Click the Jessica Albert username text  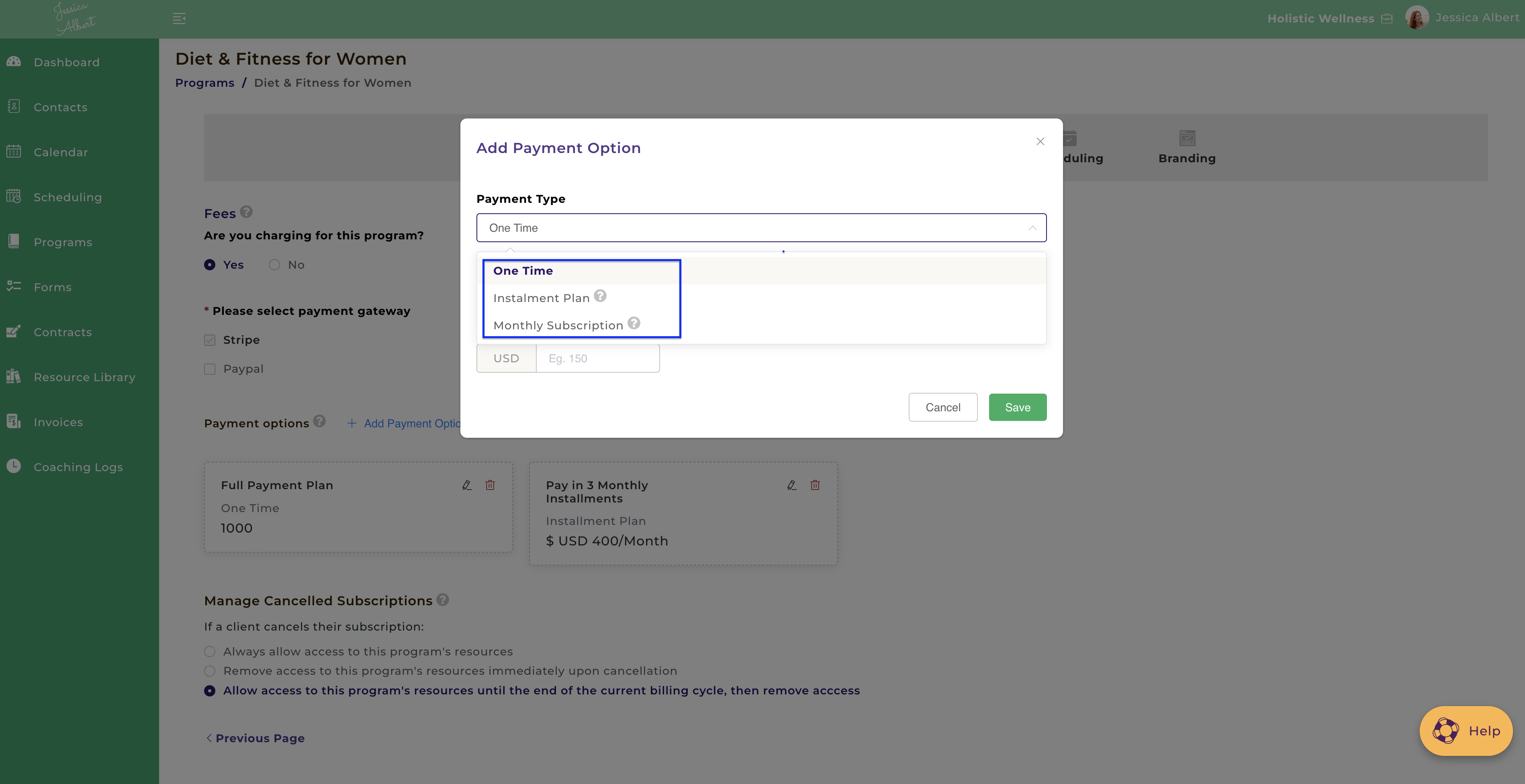(x=1477, y=17)
